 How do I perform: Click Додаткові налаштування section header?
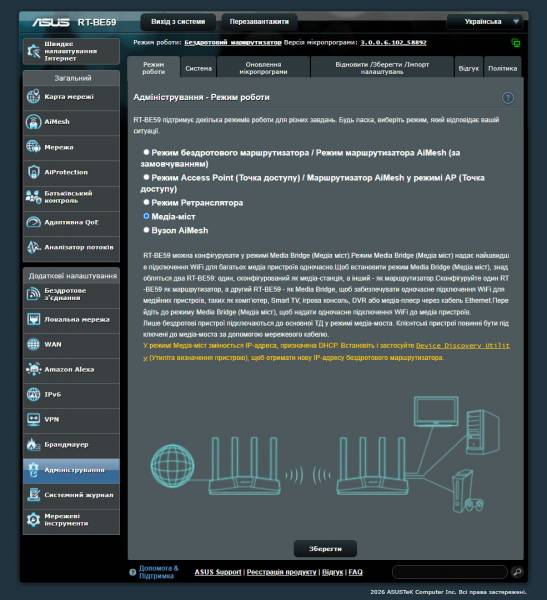[72, 276]
